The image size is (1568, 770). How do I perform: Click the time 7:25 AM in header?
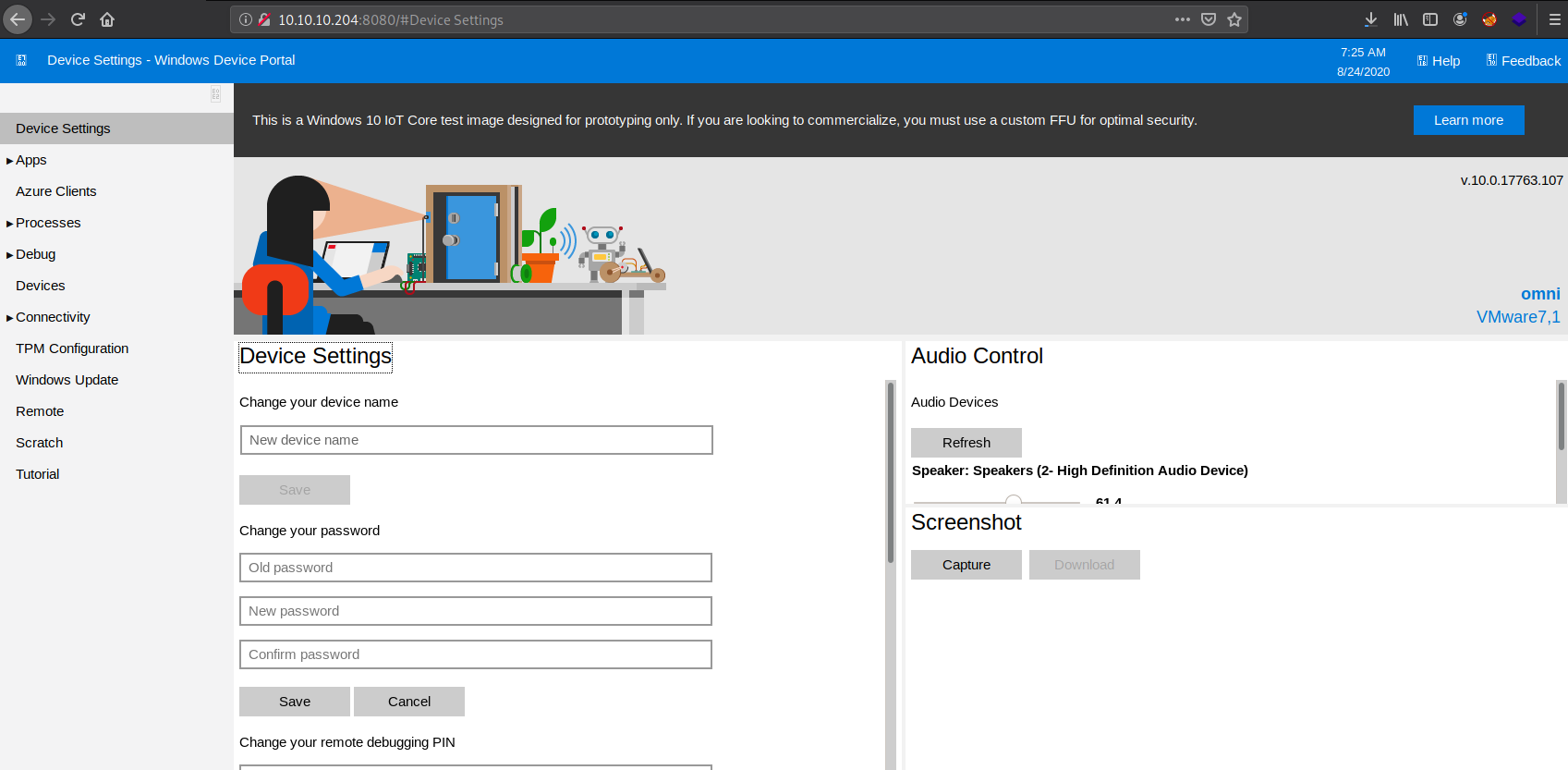pyautogui.click(x=1363, y=53)
